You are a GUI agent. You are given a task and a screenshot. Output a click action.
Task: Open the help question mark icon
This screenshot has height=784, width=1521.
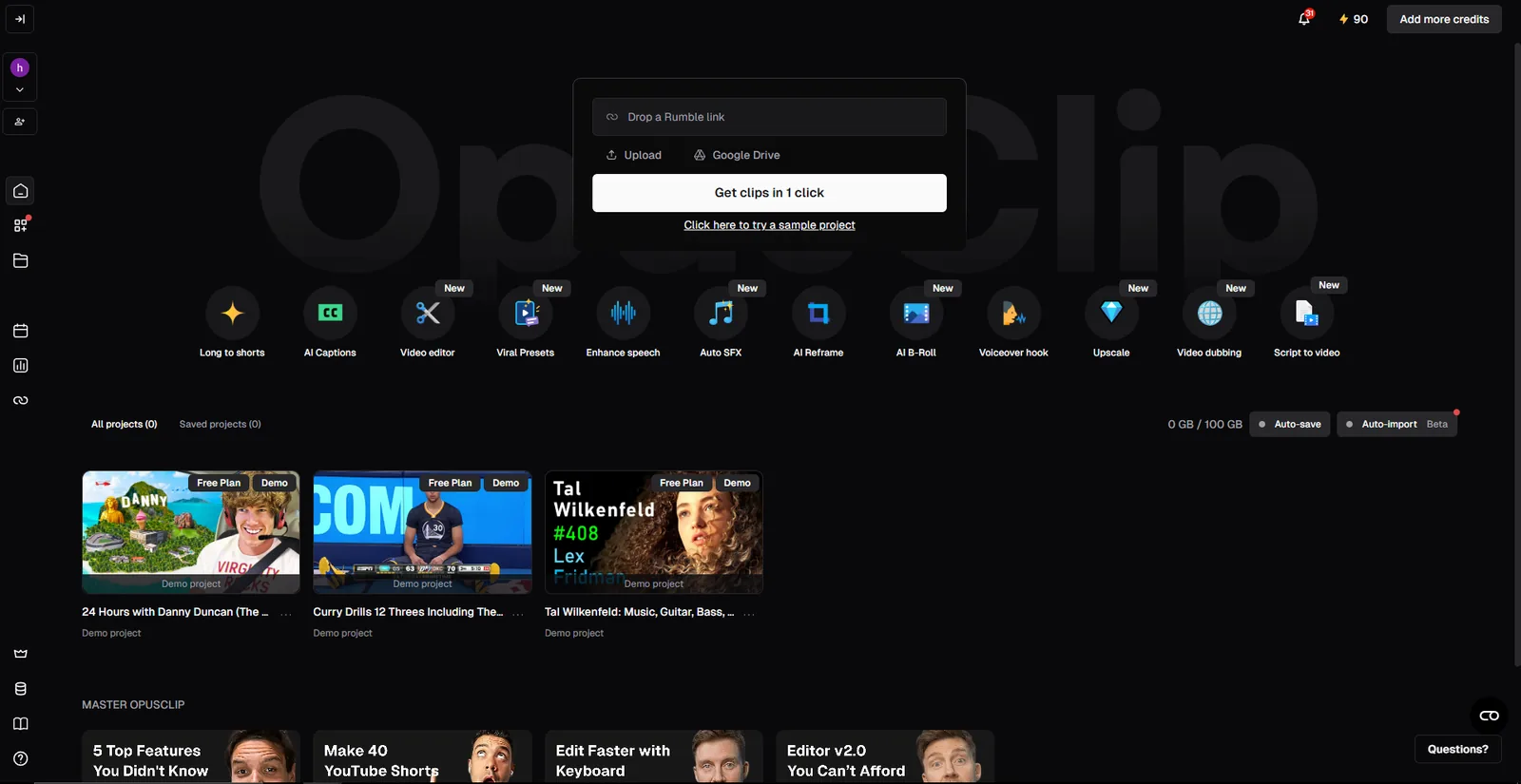click(20, 758)
